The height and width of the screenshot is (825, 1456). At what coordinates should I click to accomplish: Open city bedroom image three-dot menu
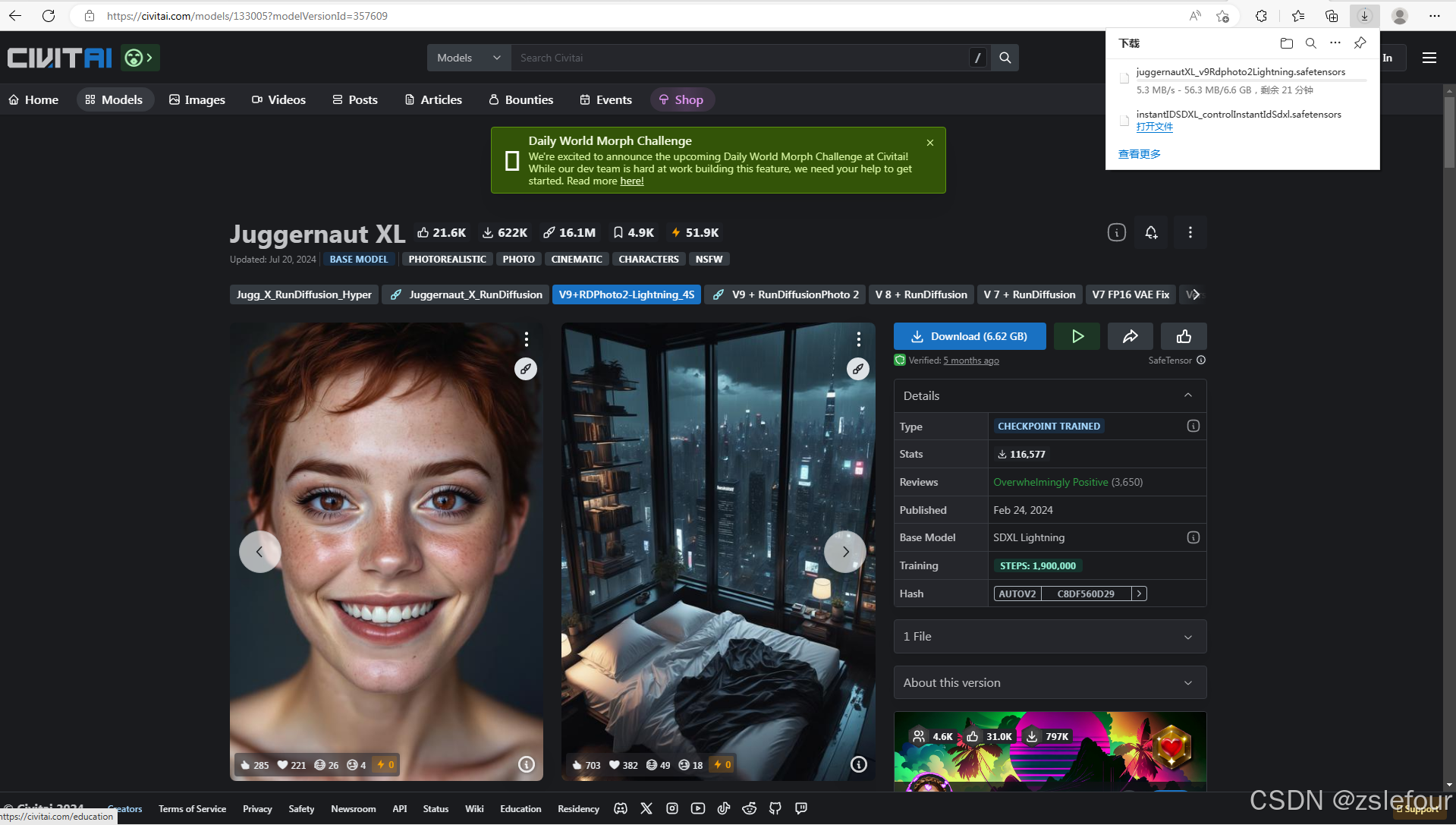[858, 339]
